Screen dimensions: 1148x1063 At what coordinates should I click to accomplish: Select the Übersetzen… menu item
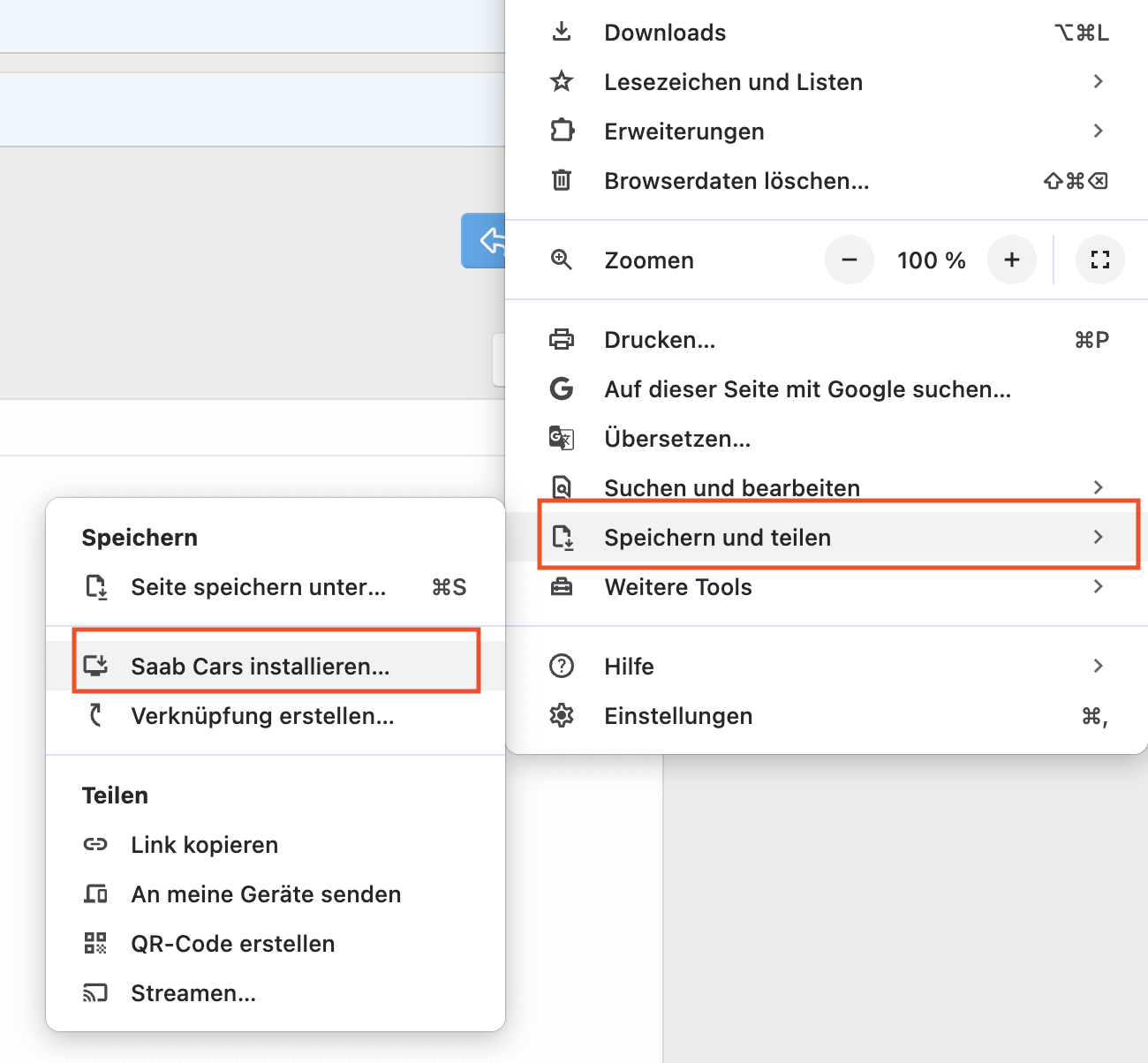point(827,438)
